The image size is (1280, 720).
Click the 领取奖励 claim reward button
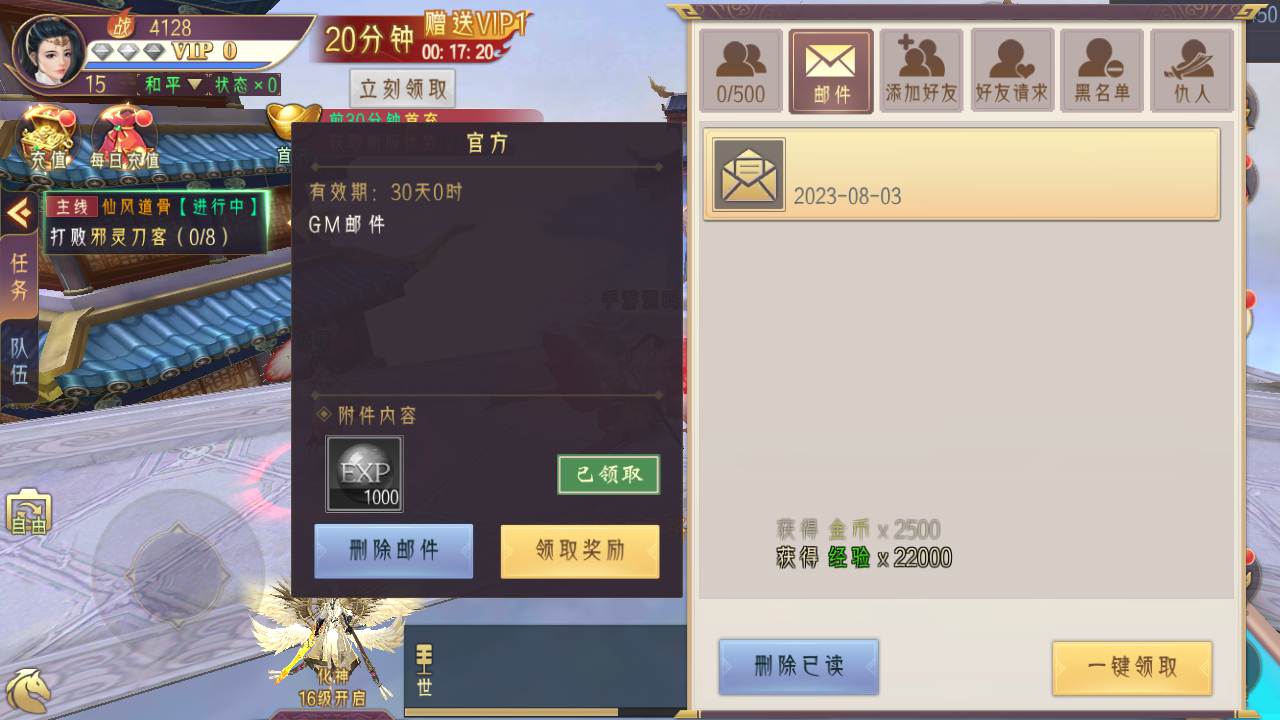coord(580,551)
